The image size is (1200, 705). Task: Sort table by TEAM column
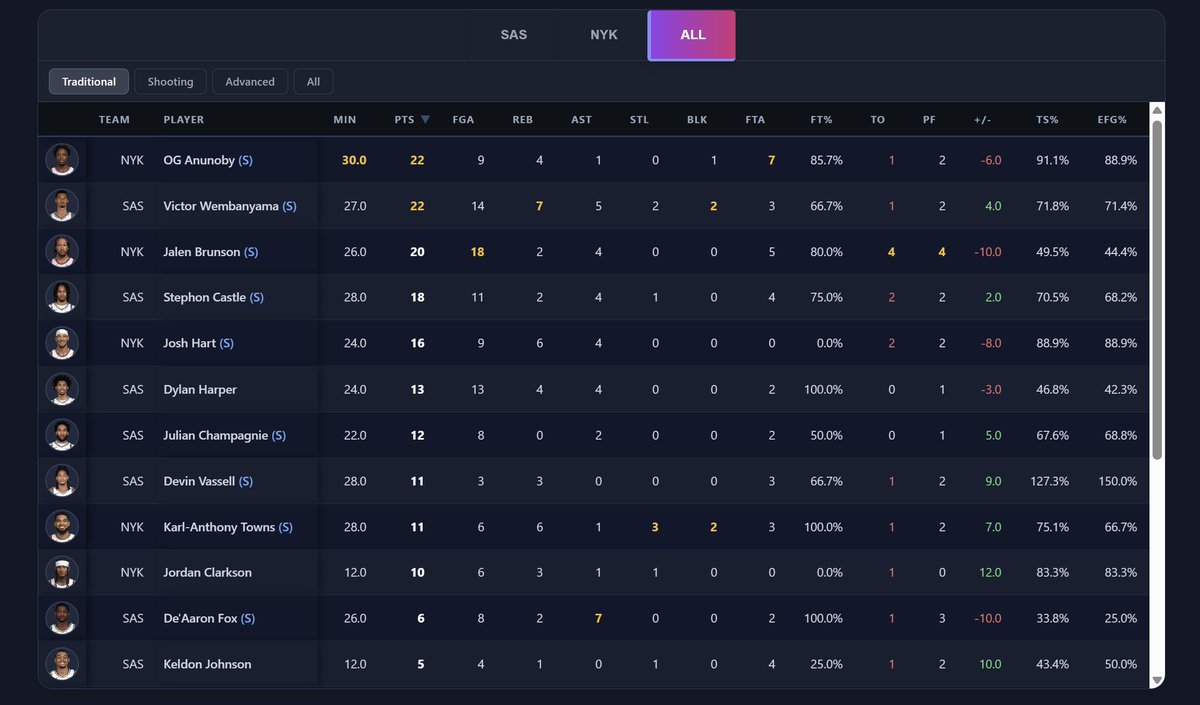pos(114,120)
